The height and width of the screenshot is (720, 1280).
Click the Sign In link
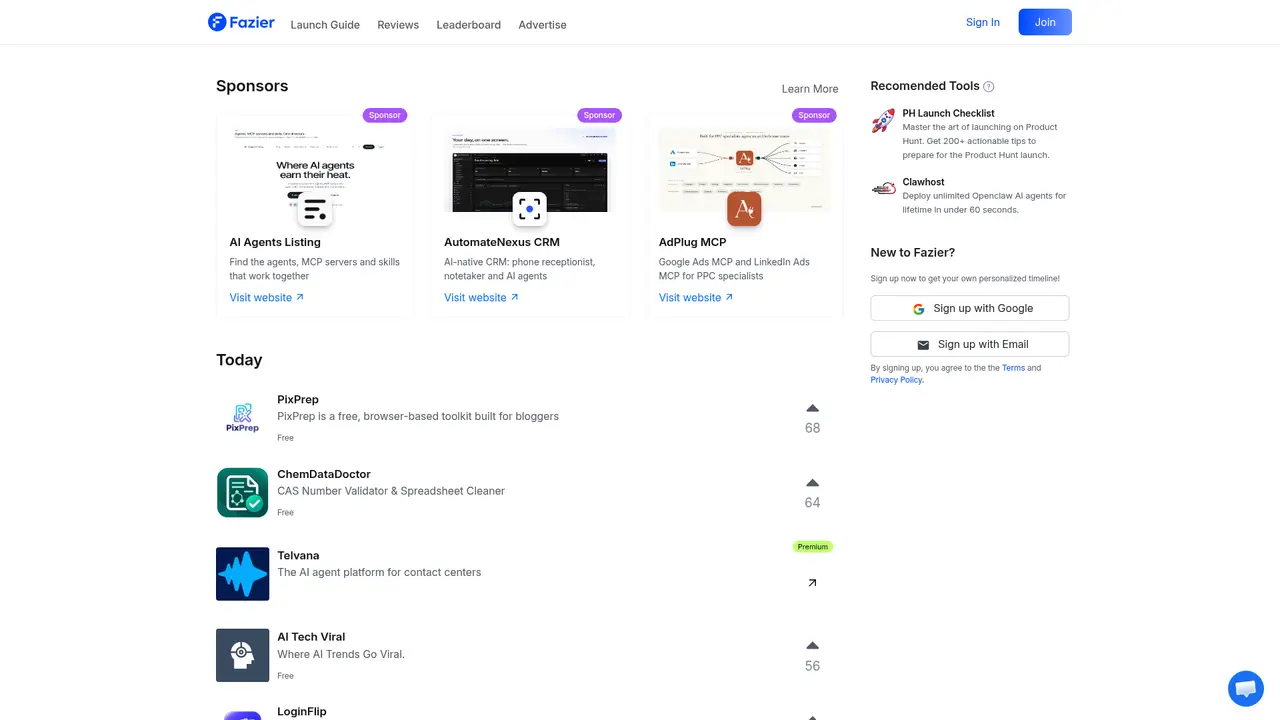[983, 22]
